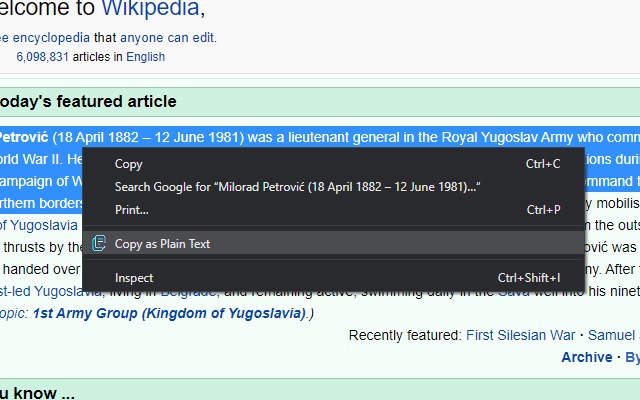The height and width of the screenshot is (400, 640).
Task: Click the 'Did you know ...' section heading
Action: tap(37, 393)
